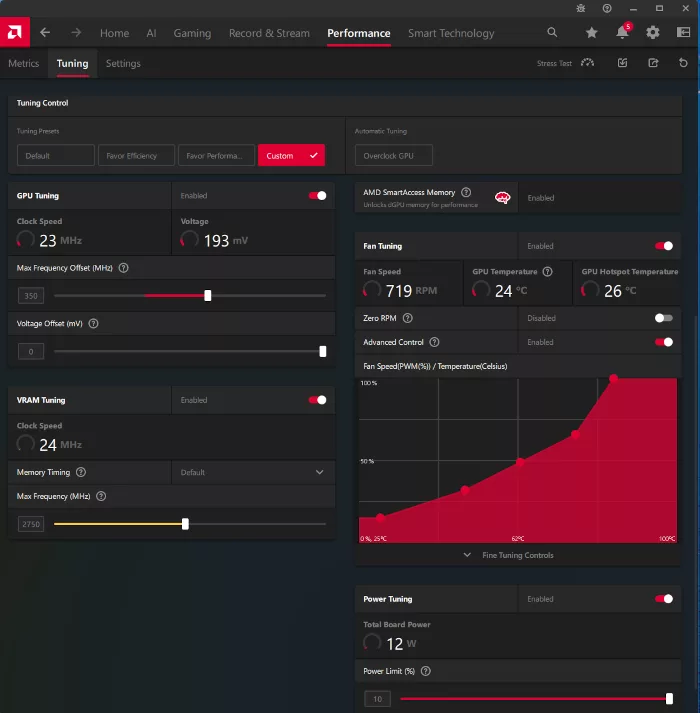Click the Power Limit value field
Viewport: 700px width, 713px height.
point(378,698)
